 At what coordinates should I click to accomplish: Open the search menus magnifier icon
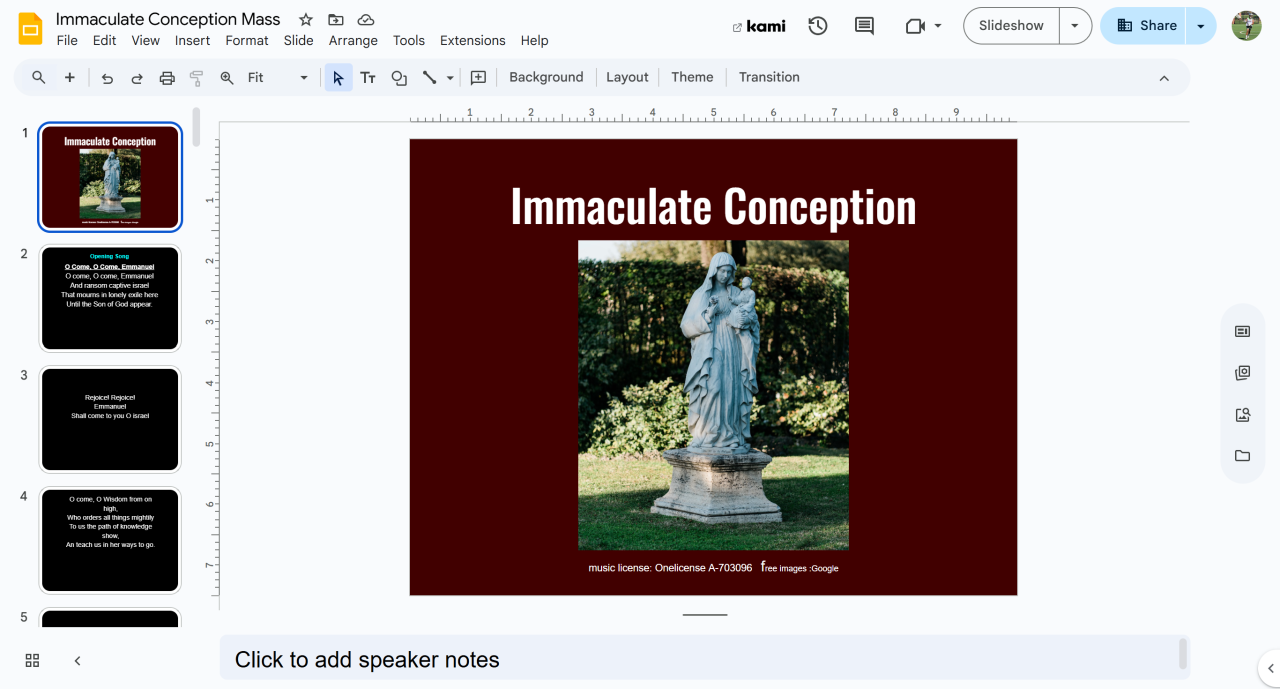[x=39, y=78]
